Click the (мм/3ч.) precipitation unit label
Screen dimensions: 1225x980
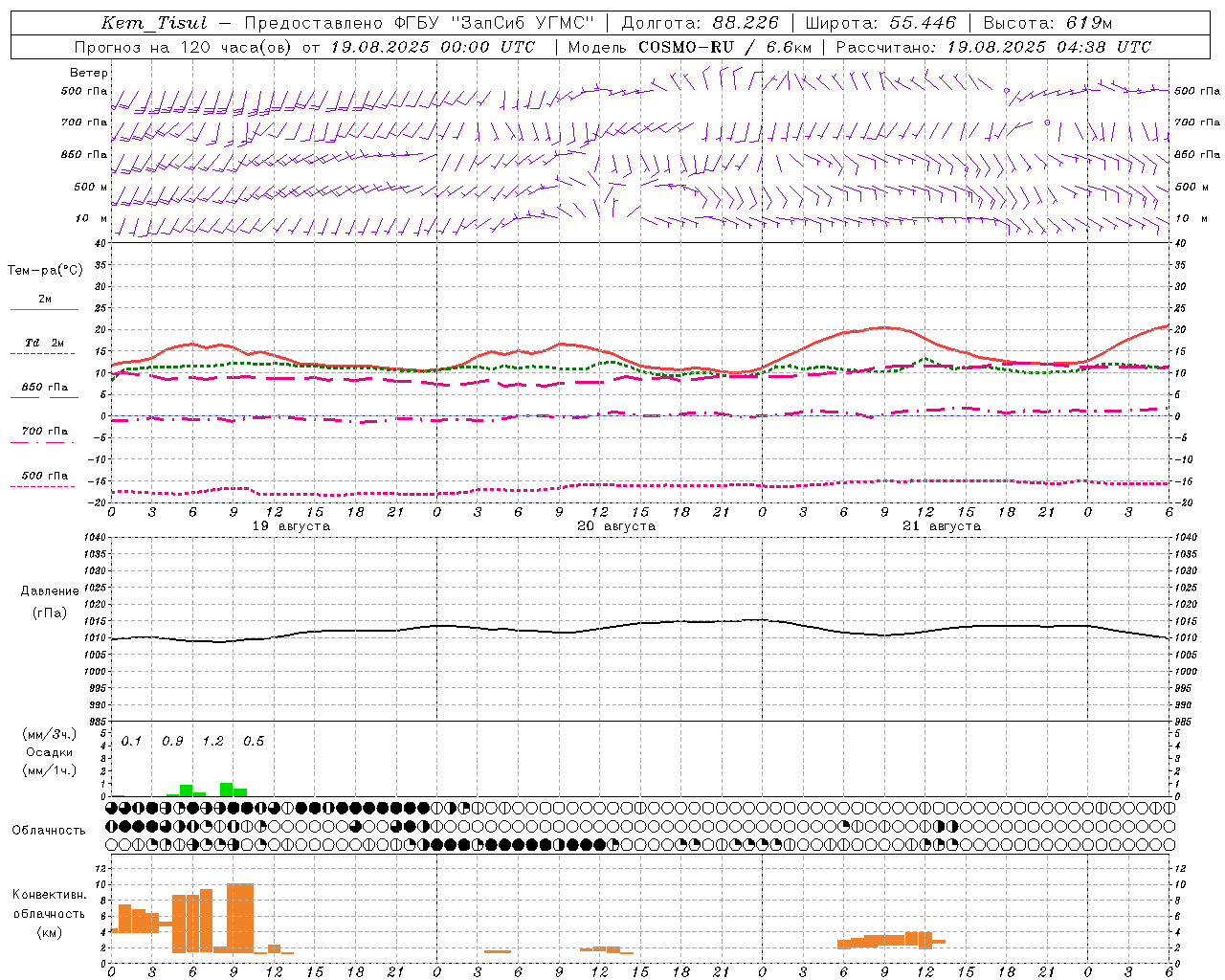[x=49, y=734]
